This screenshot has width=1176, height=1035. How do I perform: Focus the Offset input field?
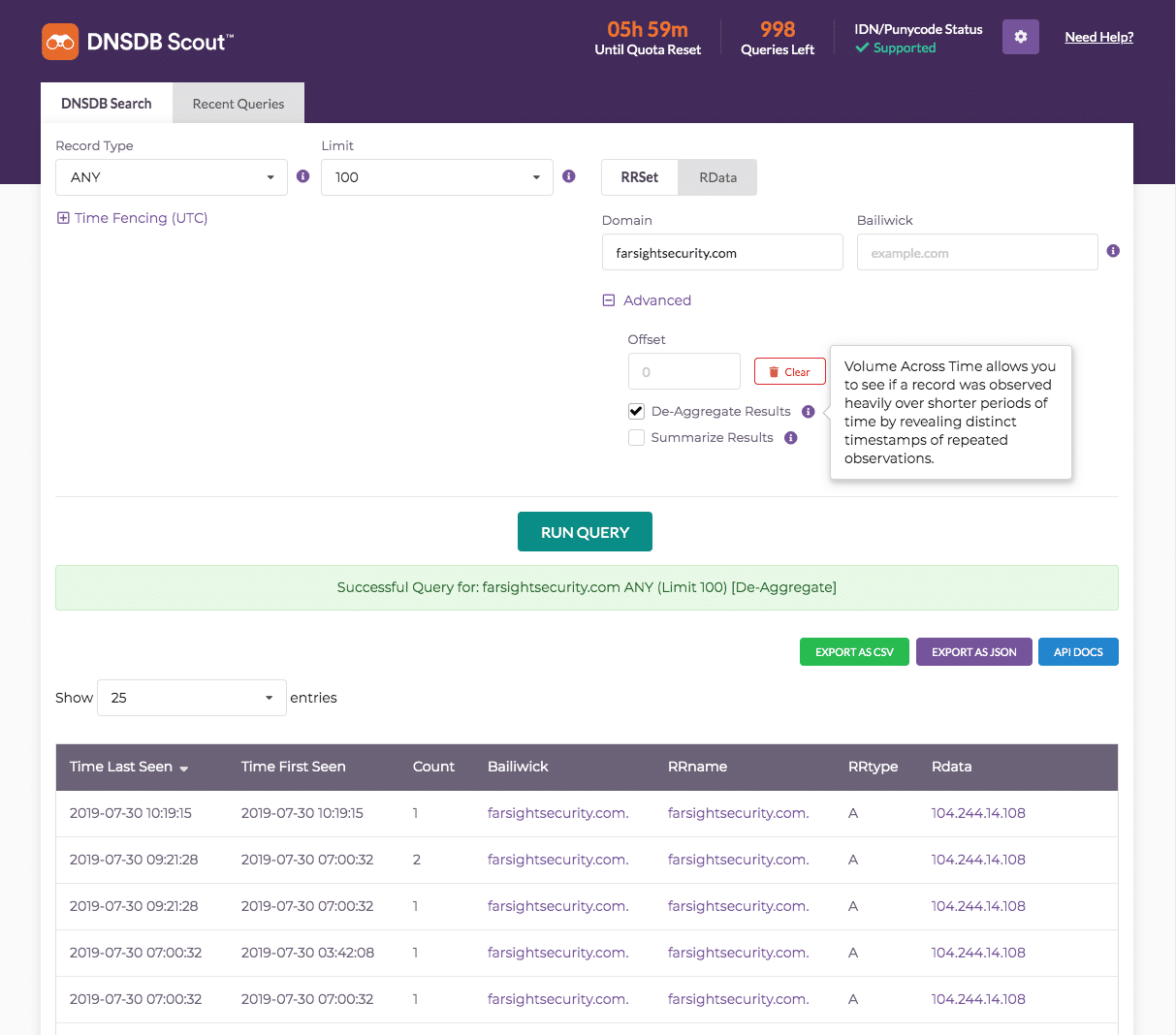(x=684, y=372)
